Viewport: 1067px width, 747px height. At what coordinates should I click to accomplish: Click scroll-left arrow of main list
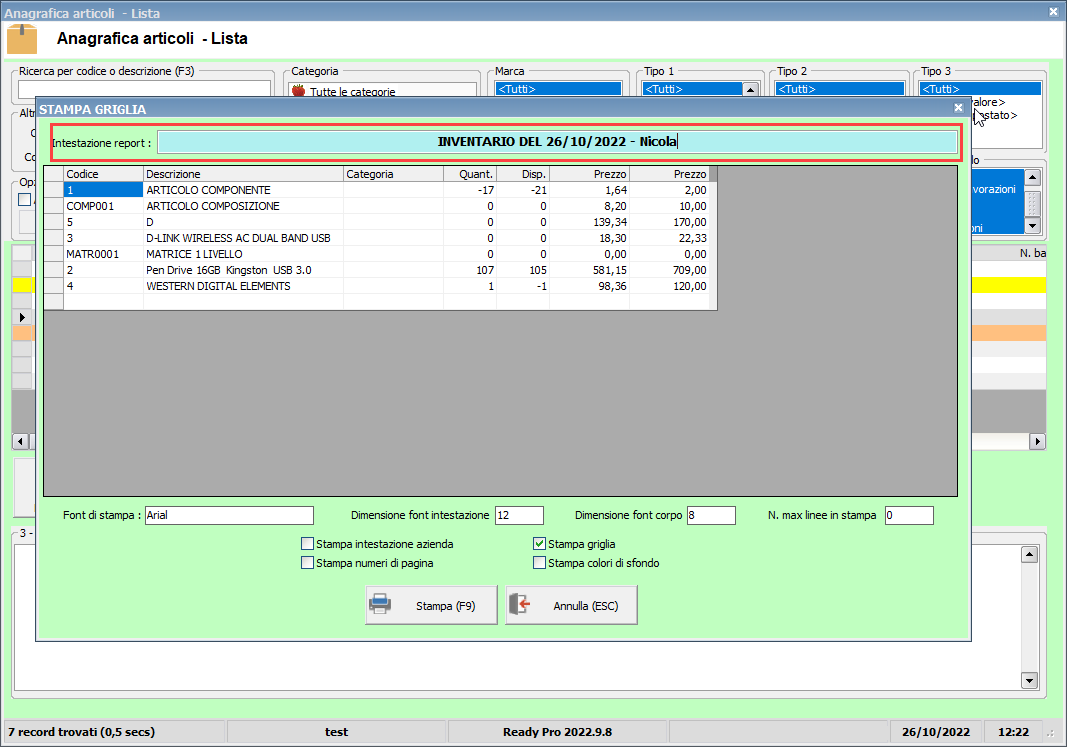tap(20, 442)
